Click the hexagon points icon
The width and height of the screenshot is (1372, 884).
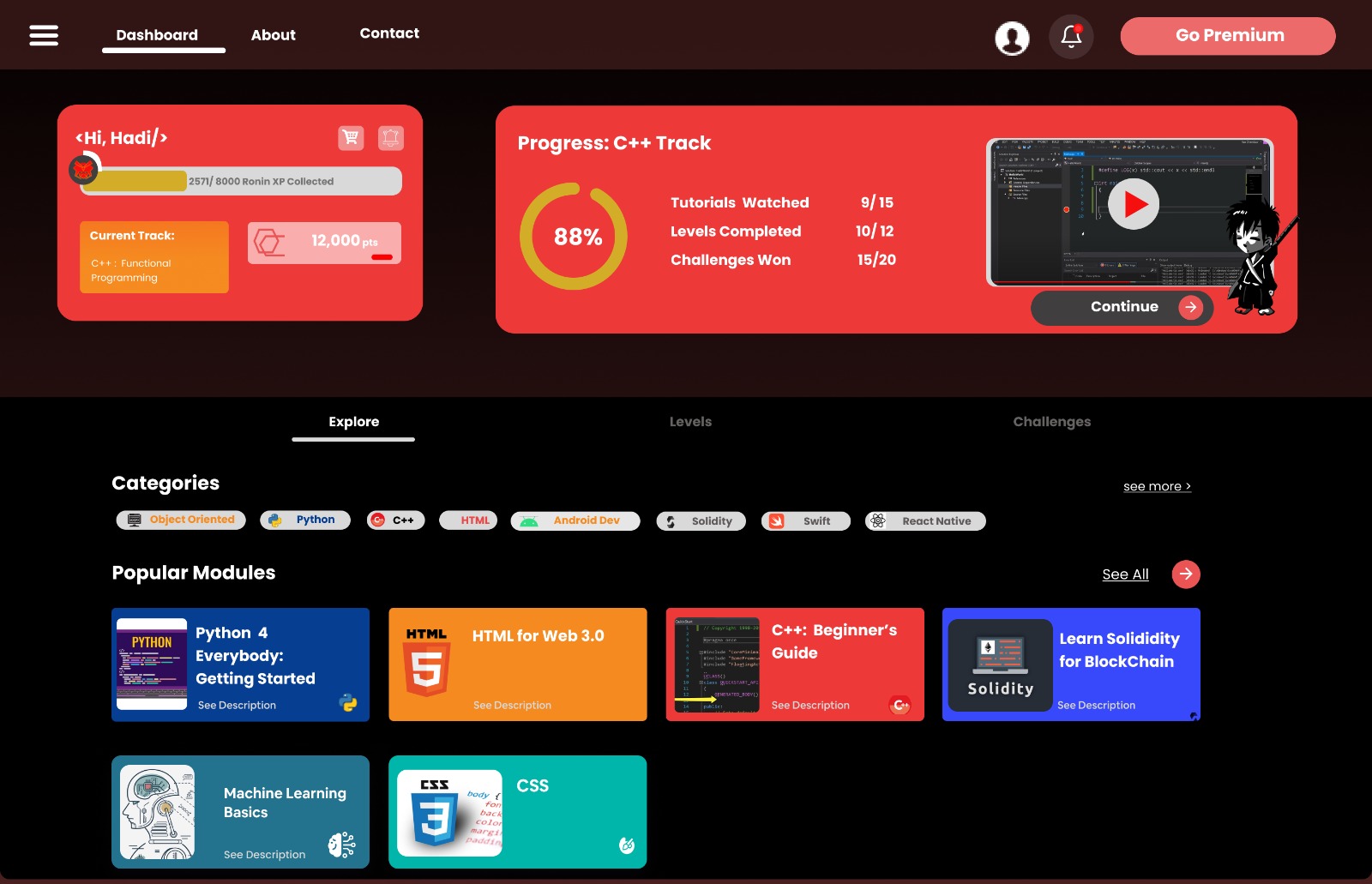pyautogui.click(x=269, y=243)
